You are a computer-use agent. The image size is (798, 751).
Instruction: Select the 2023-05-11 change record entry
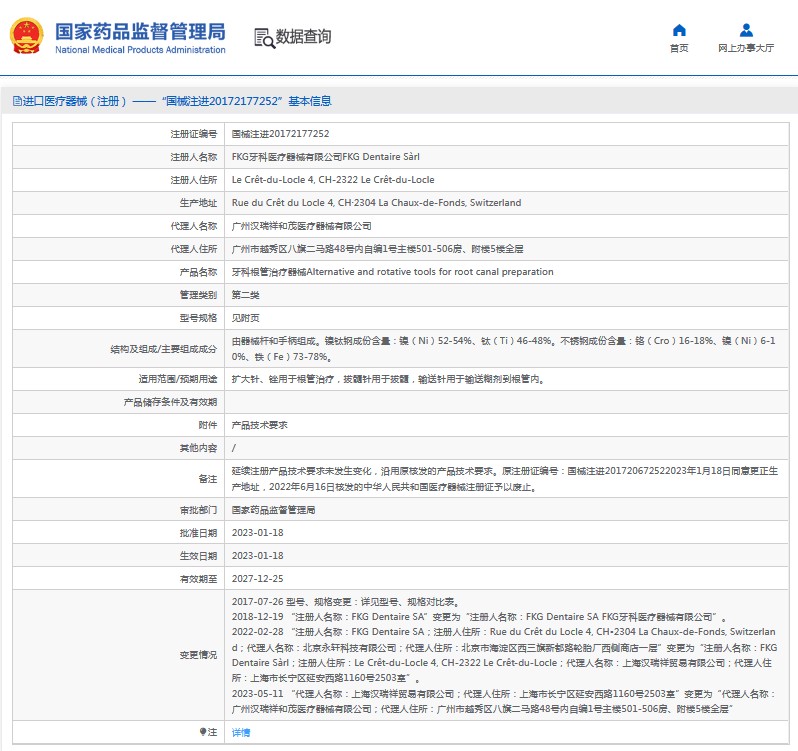tap(504, 701)
